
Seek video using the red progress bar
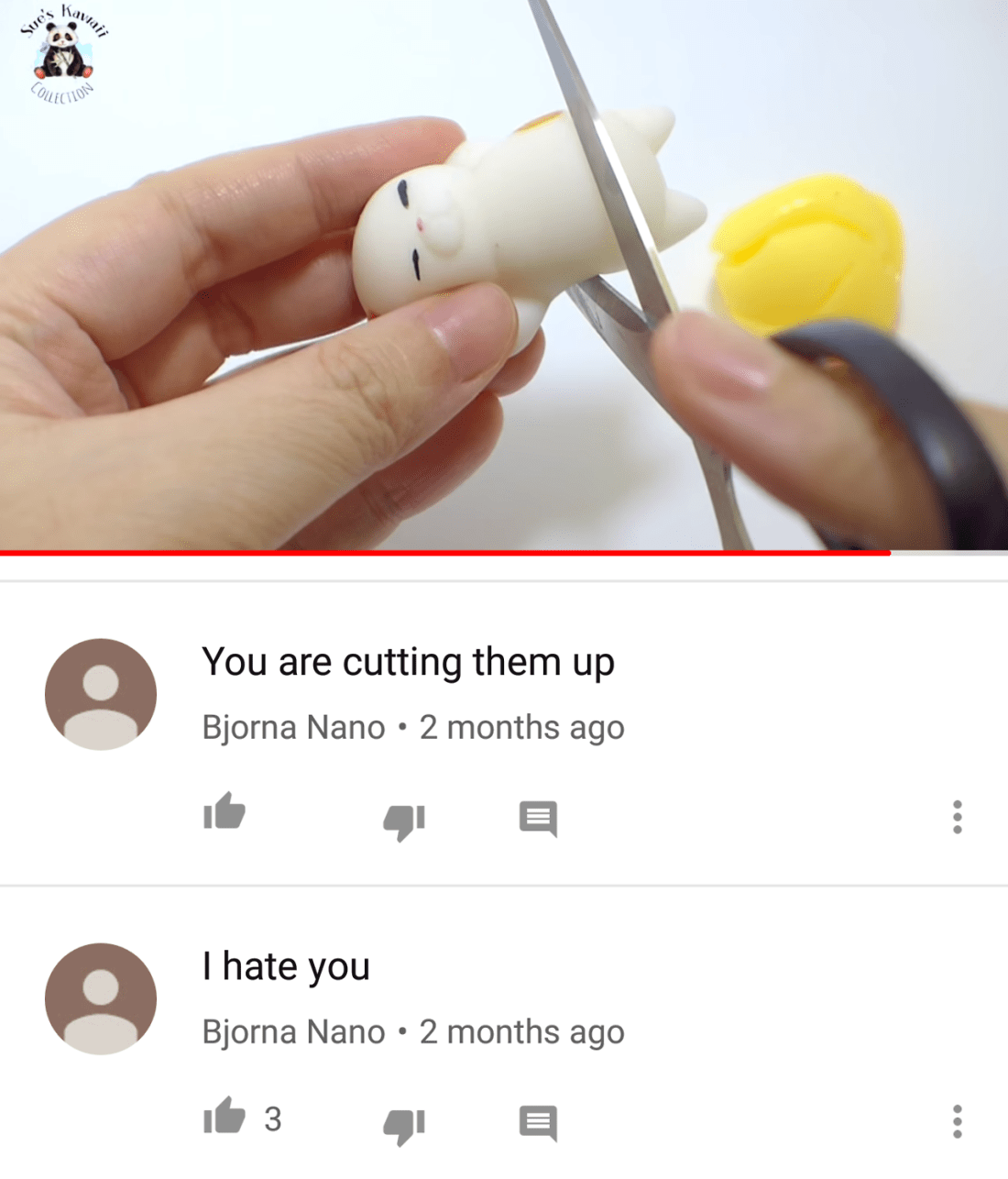[445, 553]
